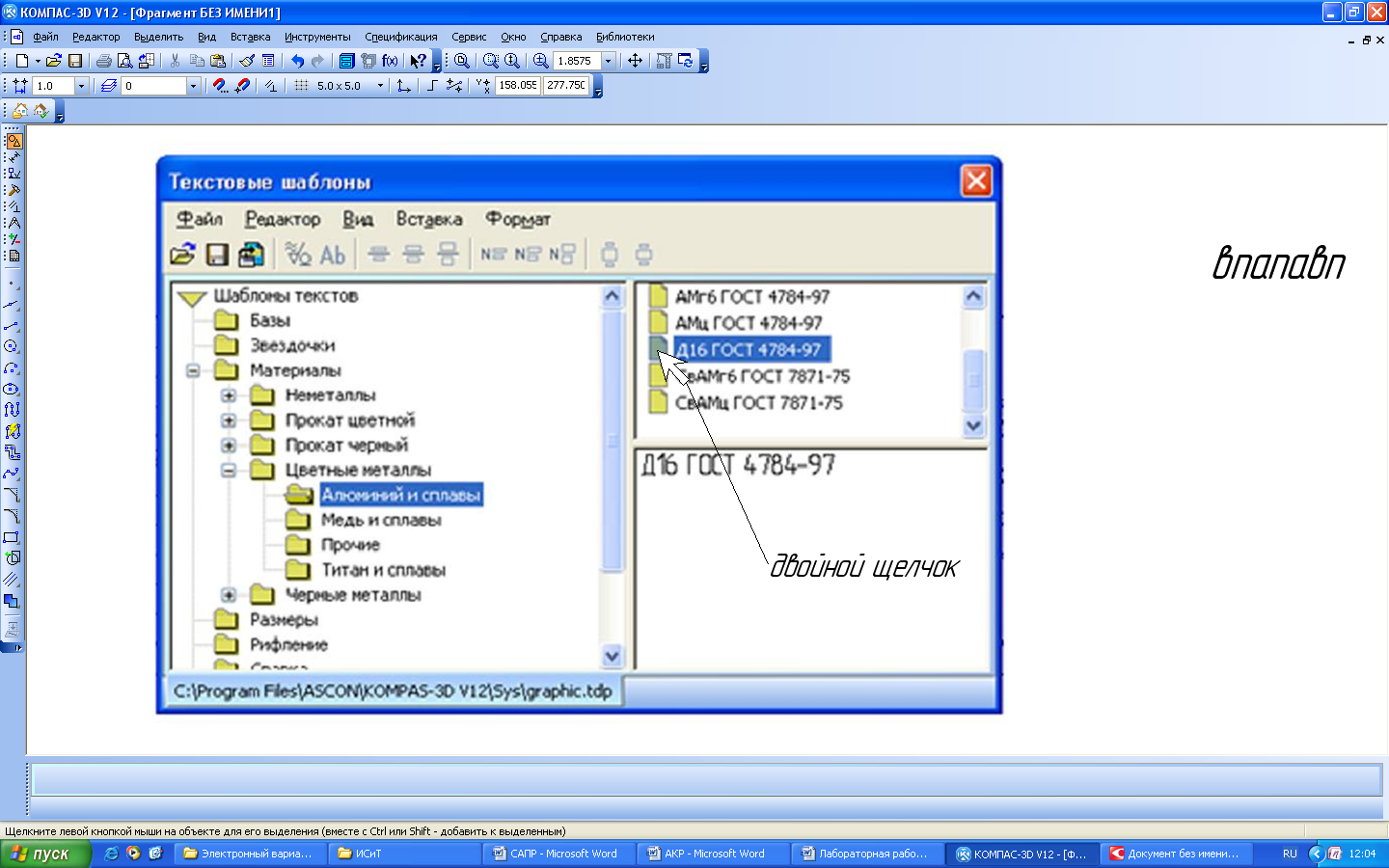Create a new document with the New icon
1389x868 pixels.
pyautogui.click(x=21, y=60)
